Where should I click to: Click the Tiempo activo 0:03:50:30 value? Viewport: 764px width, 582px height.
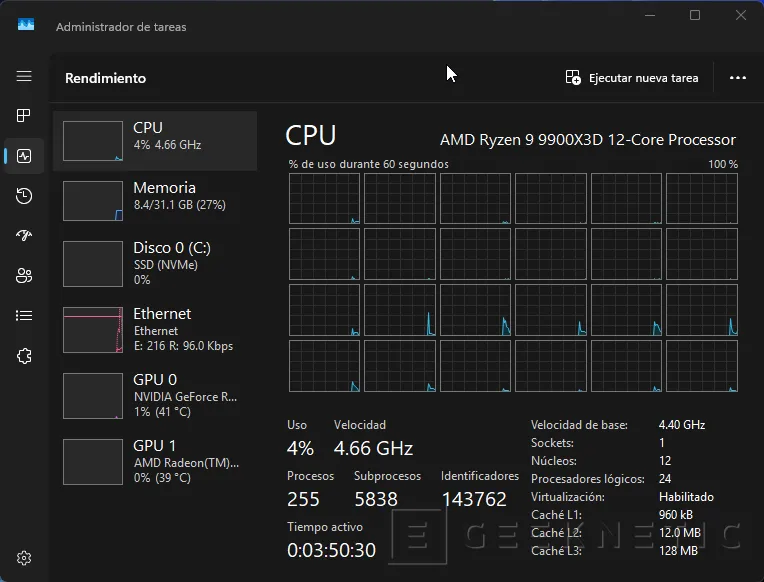click(331, 550)
